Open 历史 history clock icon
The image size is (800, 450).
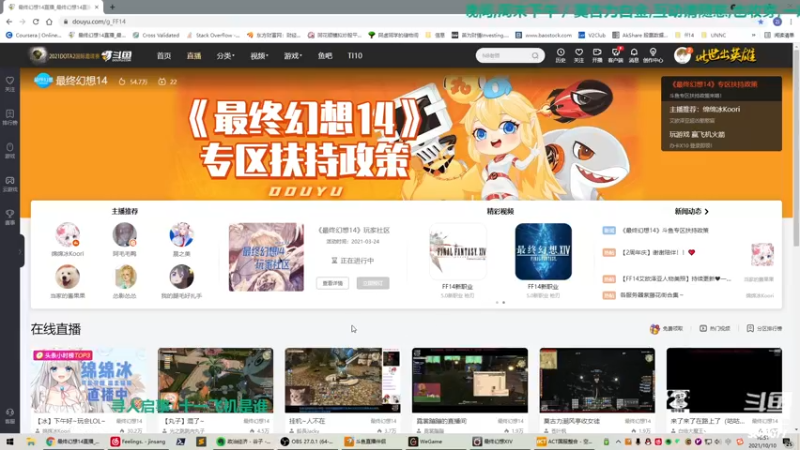560,55
